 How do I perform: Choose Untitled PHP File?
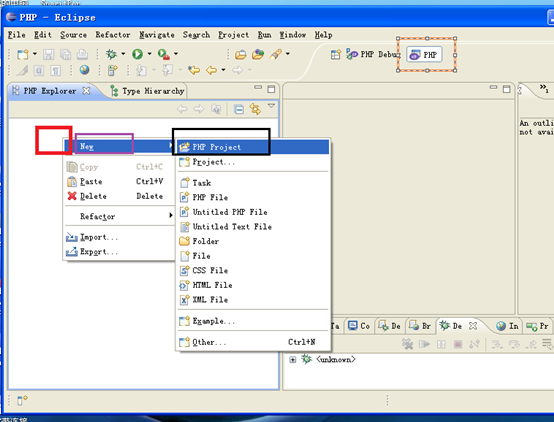(x=253, y=212)
